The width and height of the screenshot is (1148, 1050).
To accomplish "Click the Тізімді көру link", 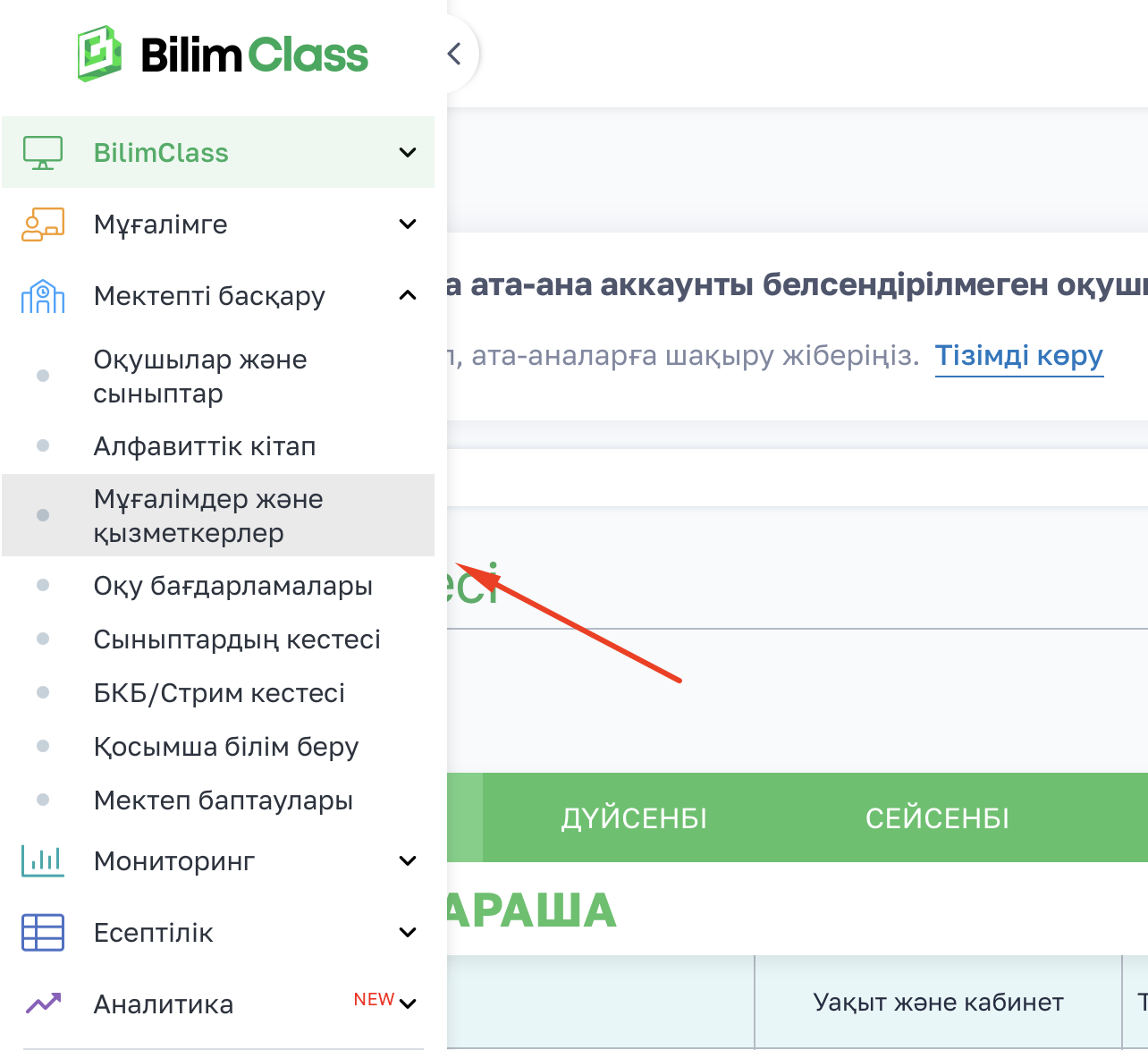I will [x=1019, y=356].
